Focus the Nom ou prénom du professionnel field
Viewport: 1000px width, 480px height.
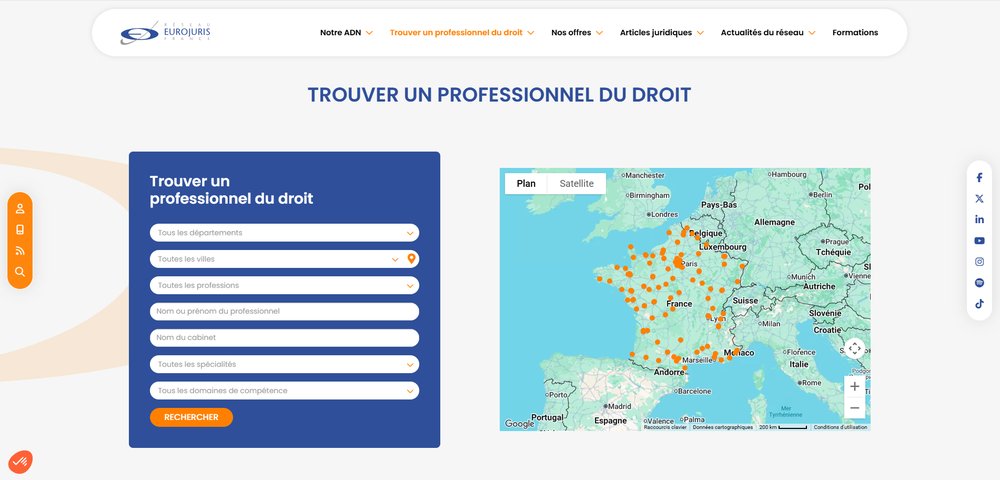pos(284,312)
